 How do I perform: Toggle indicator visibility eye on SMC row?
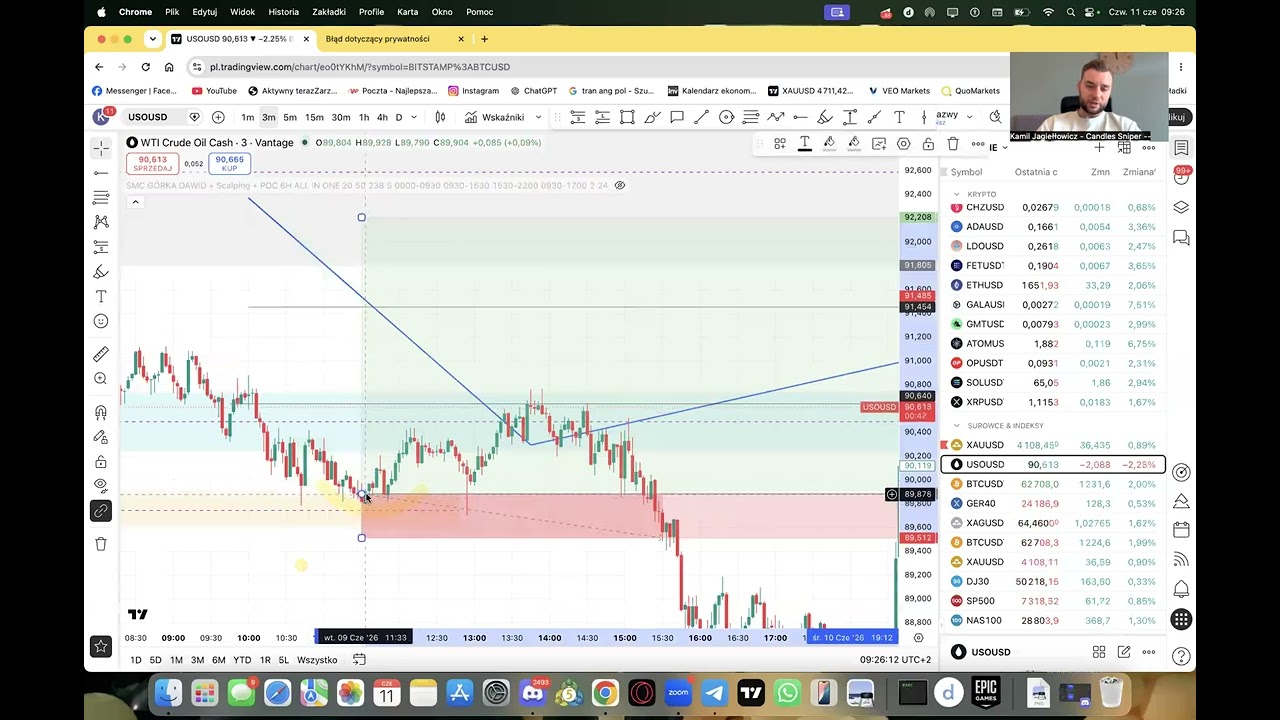(x=620, y=185)
